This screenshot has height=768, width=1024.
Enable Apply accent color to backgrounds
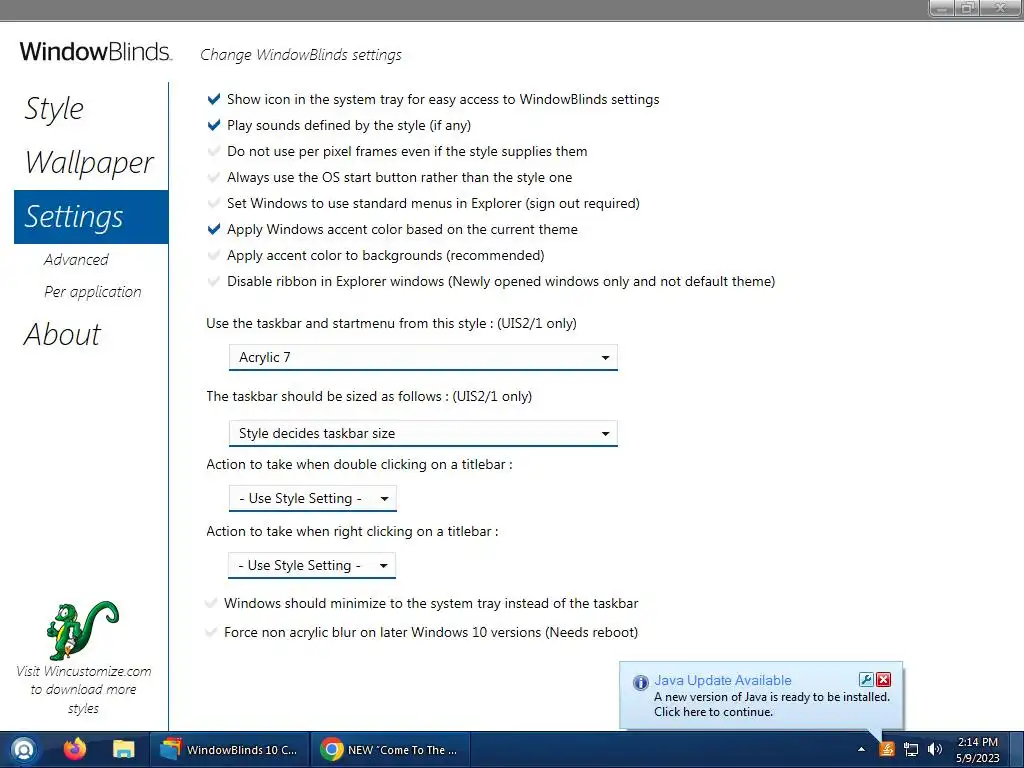(x=214, y=255)
